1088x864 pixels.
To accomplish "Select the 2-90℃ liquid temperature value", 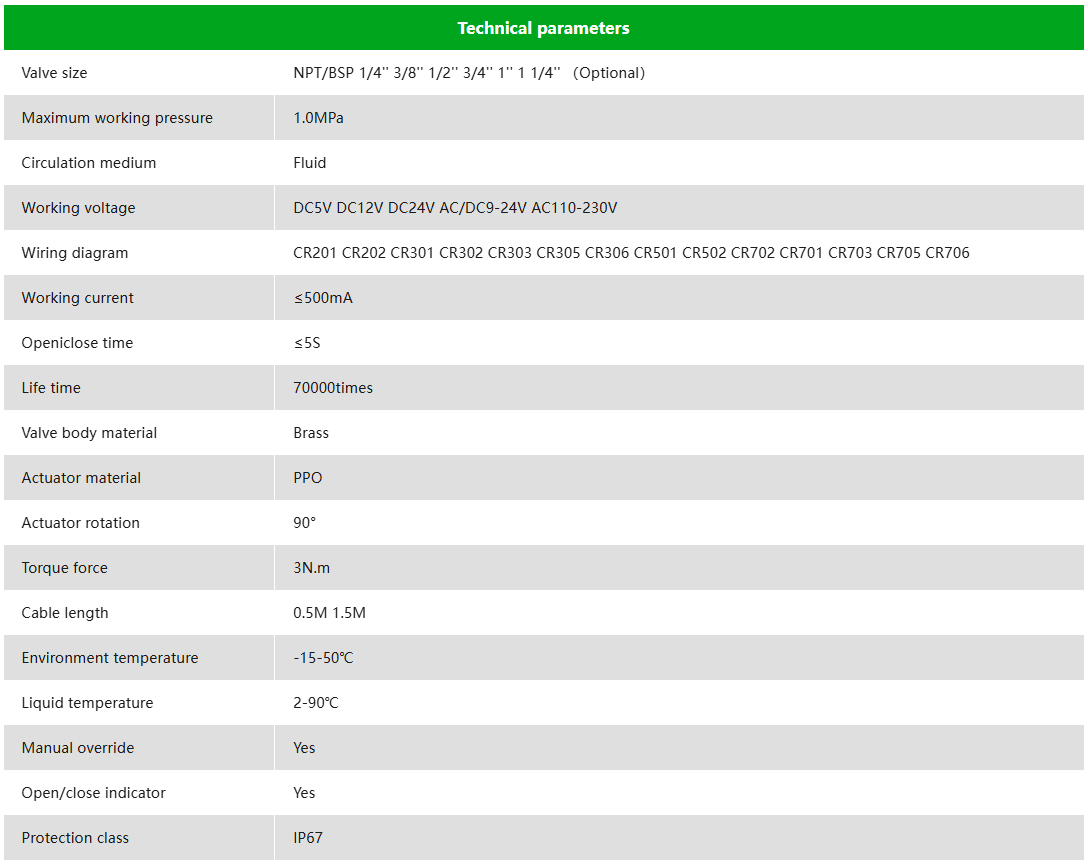I will pos(316,703).
